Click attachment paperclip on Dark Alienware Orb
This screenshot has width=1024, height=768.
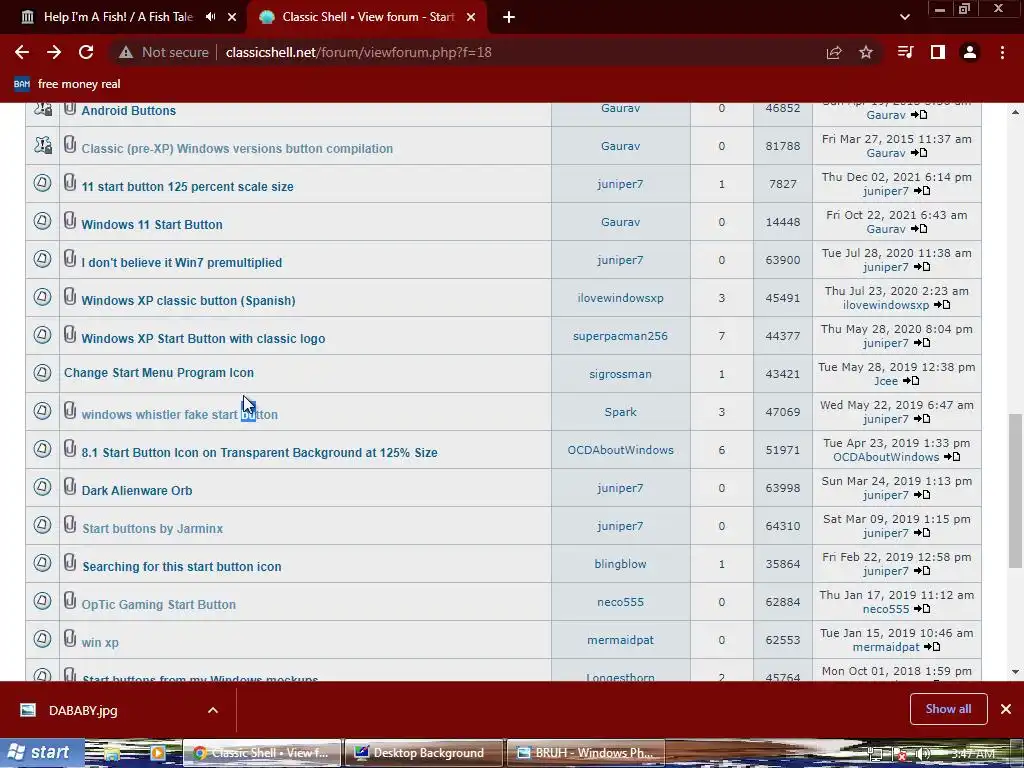70,487
